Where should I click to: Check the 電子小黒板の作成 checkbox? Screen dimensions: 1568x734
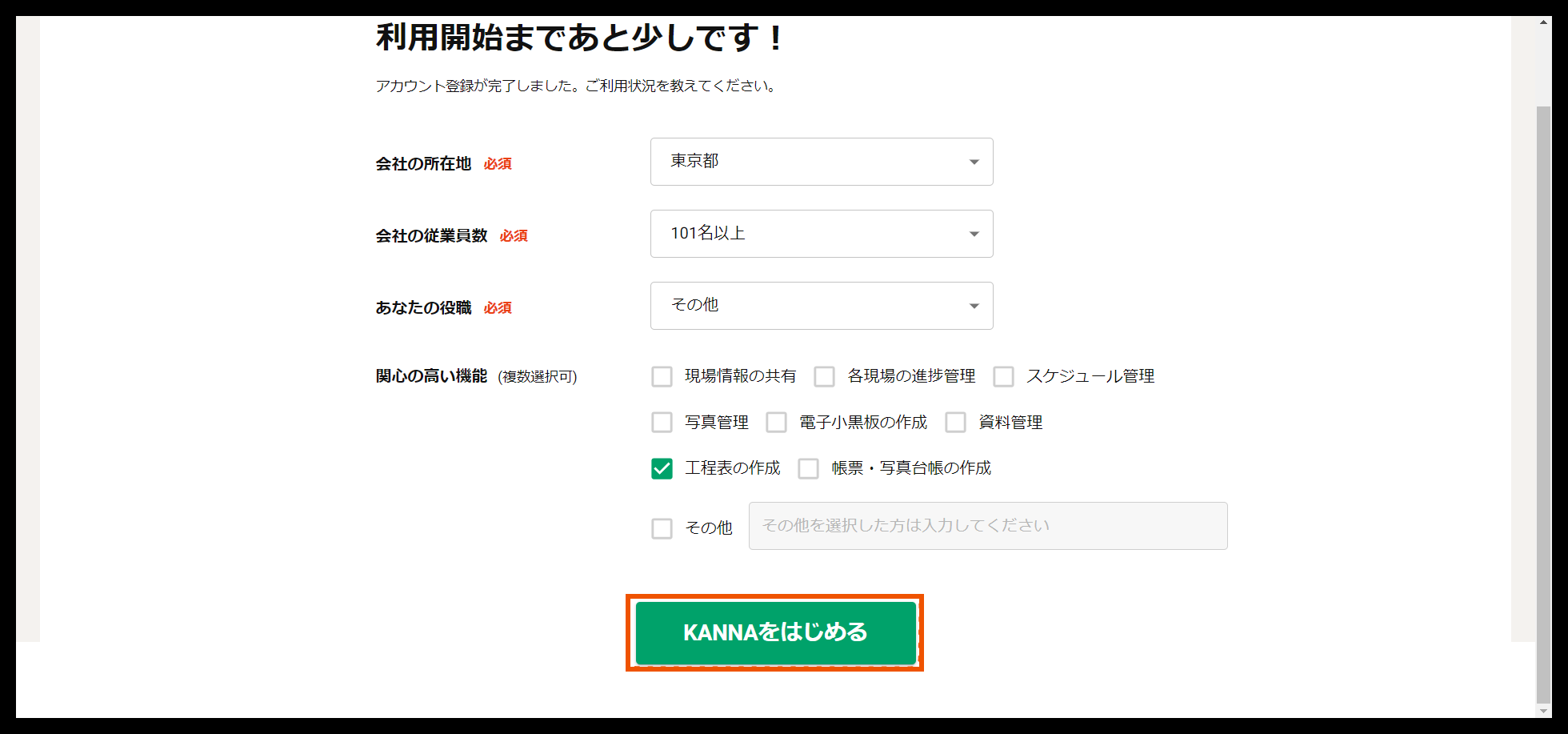pos(776,422)
